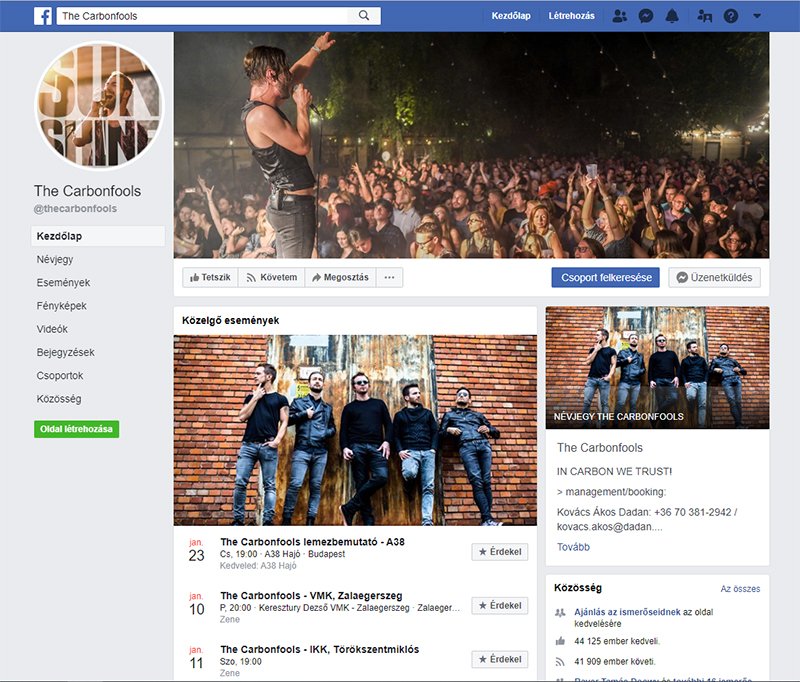Click the quick help question mark icon

coord(731,16)
